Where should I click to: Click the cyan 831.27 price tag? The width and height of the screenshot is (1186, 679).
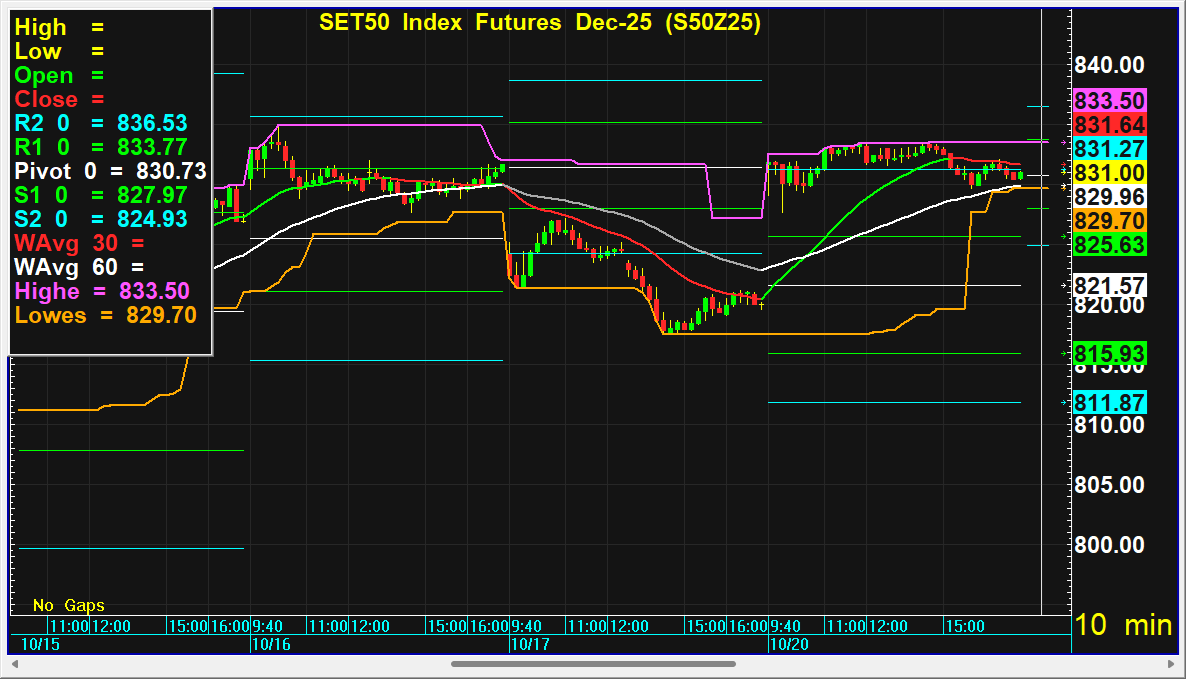coord(1109,148)
